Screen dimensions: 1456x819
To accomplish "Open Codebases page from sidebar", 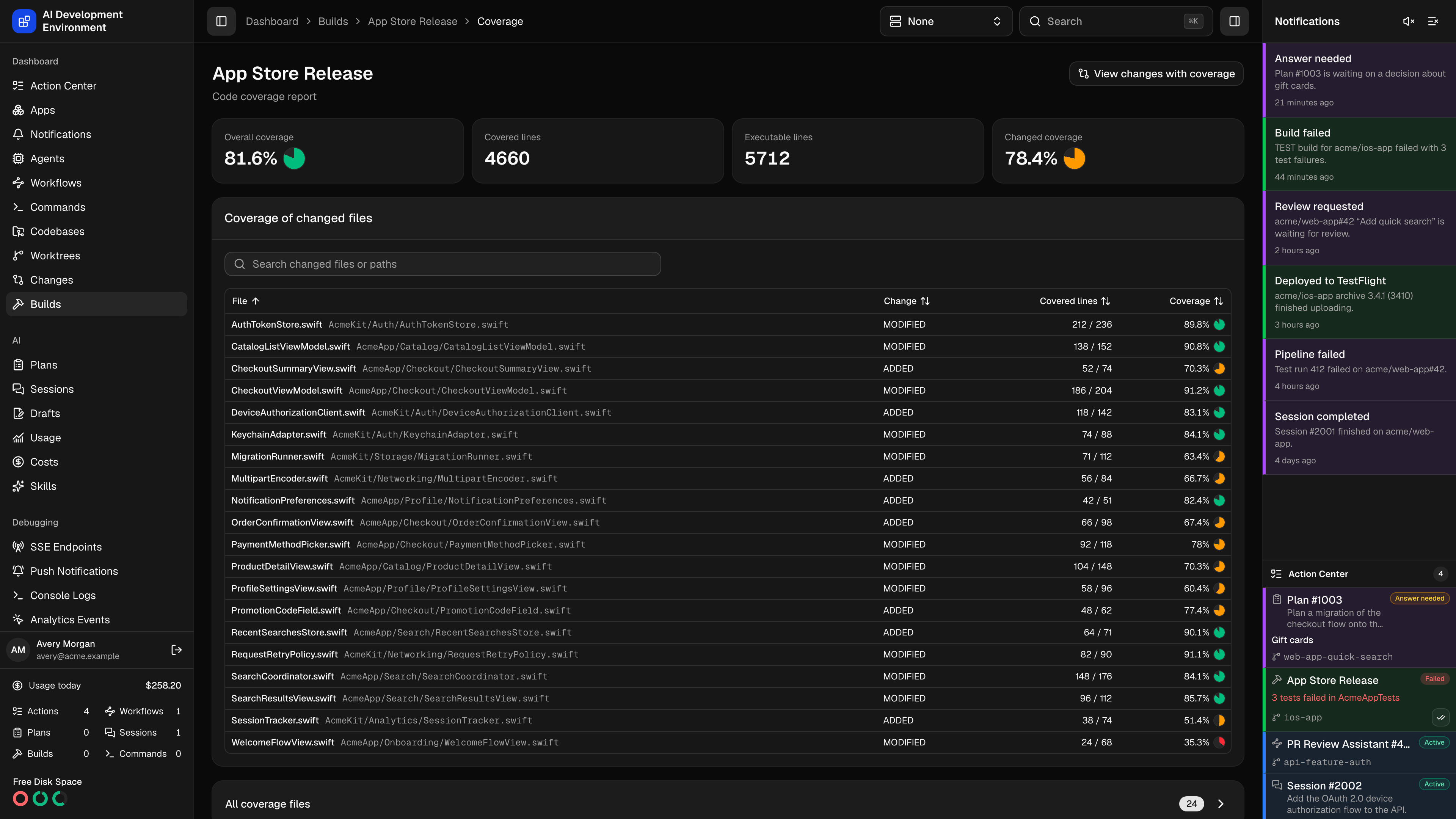I will 97,232.
